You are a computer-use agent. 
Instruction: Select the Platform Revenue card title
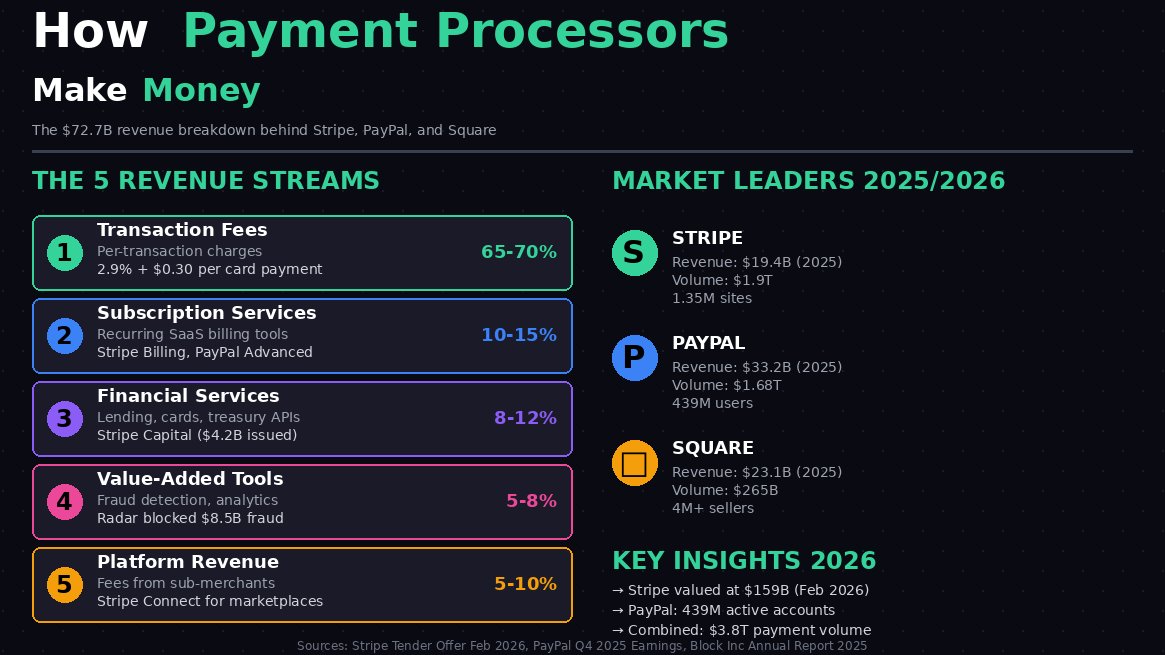click(x=188, y=562)
